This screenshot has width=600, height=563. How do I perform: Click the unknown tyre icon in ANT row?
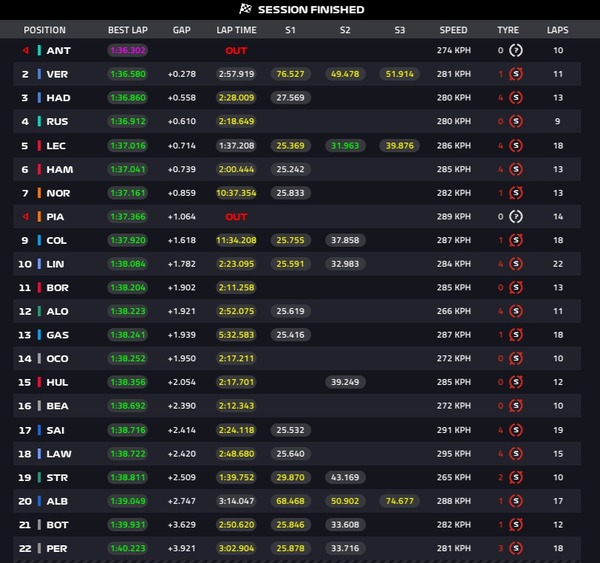tap(515, 50)
